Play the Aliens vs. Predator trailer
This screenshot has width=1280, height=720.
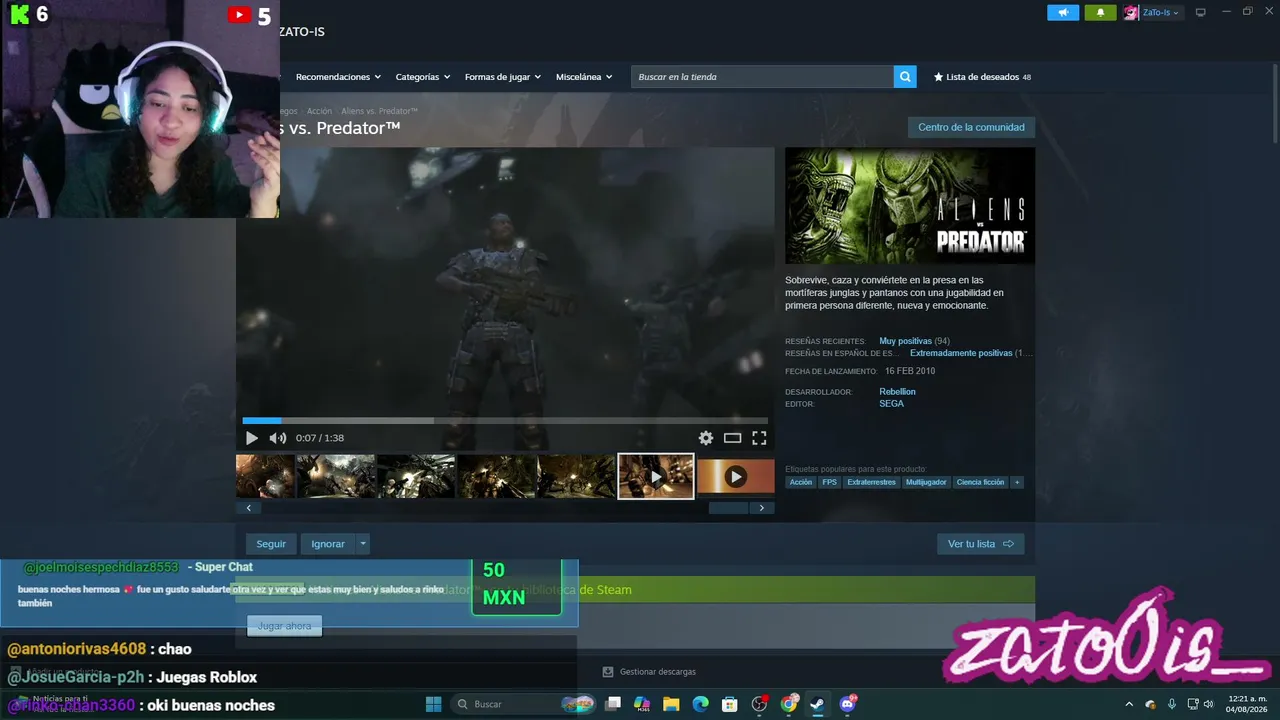251,438
